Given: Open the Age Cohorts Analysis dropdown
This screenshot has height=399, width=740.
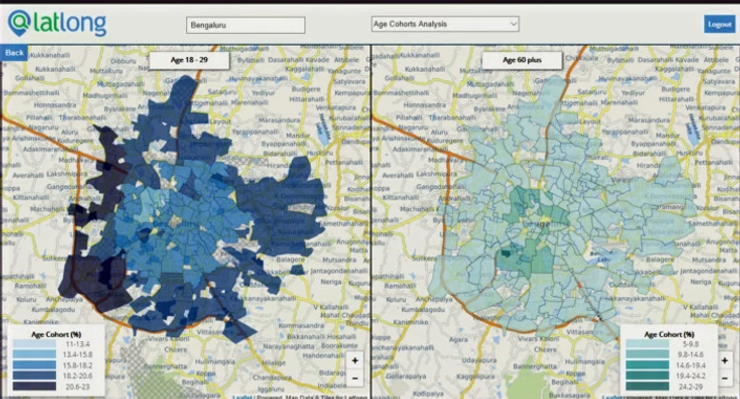Looking at the screenshot, I should 445,24.
